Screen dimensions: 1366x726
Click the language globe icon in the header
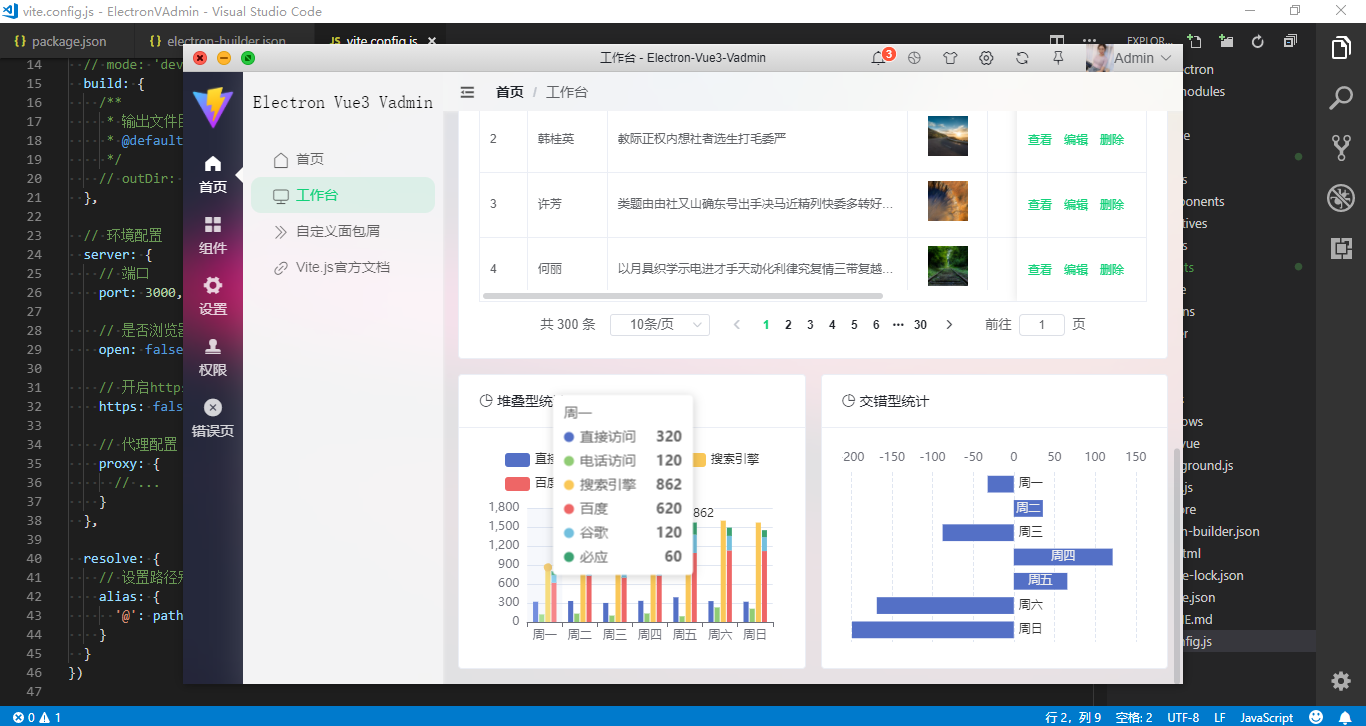(914, 57)
